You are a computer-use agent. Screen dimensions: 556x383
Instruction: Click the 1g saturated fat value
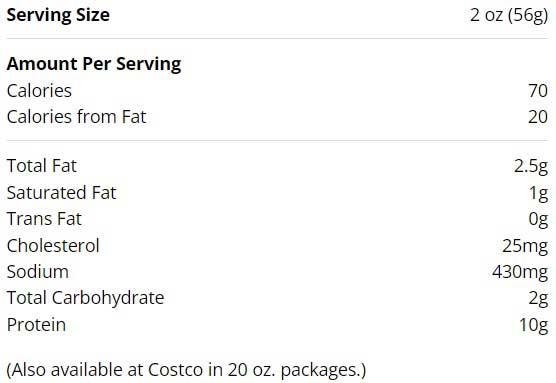(x=539, y=193)
